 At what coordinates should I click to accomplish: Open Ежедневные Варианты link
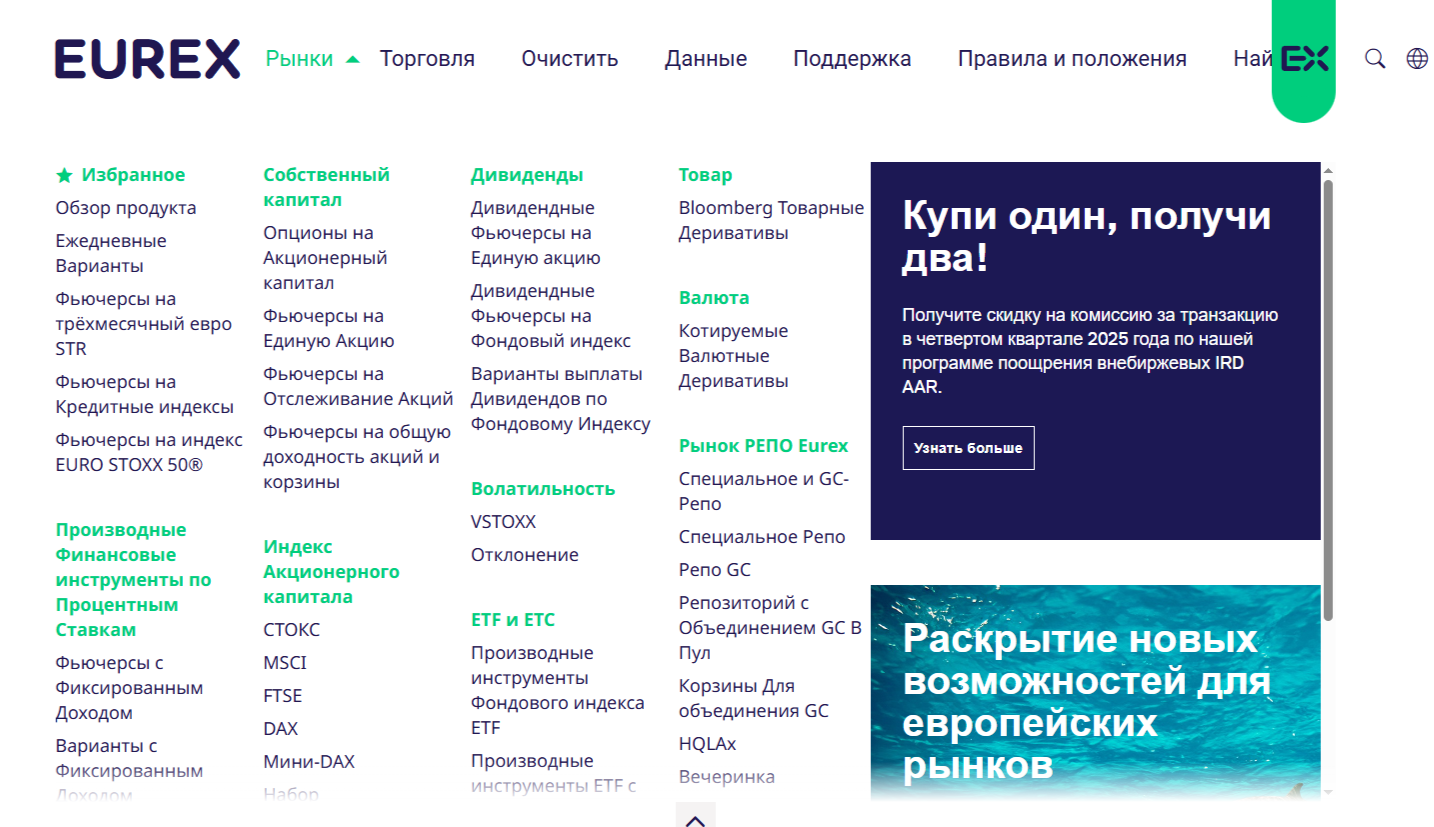[111, 253]
